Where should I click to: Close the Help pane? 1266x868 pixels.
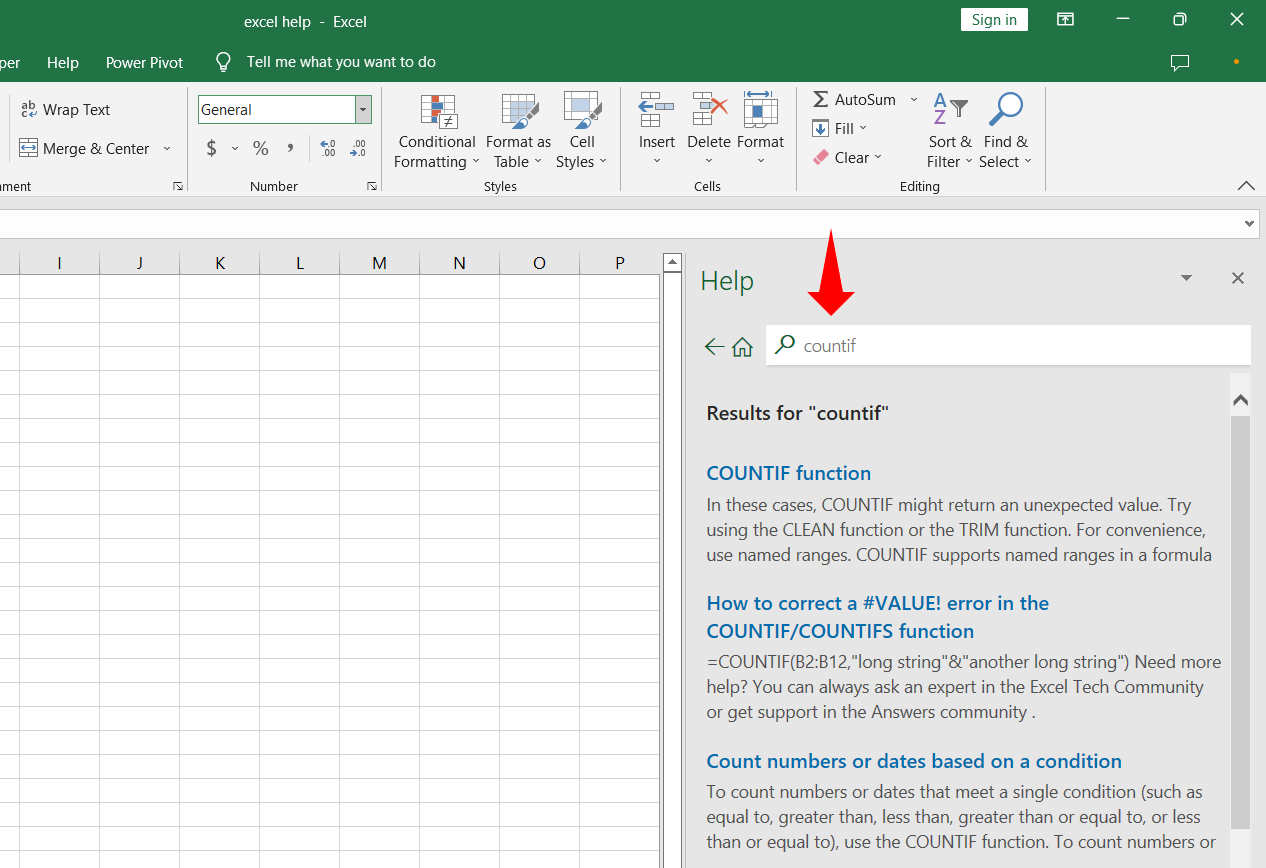[1238, 279]
